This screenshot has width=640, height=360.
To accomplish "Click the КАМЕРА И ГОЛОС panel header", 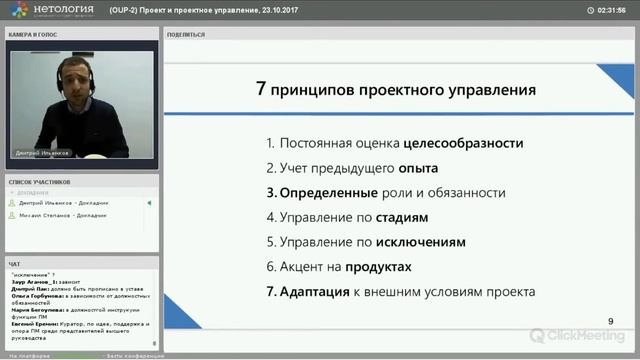I will coord(82,34).
